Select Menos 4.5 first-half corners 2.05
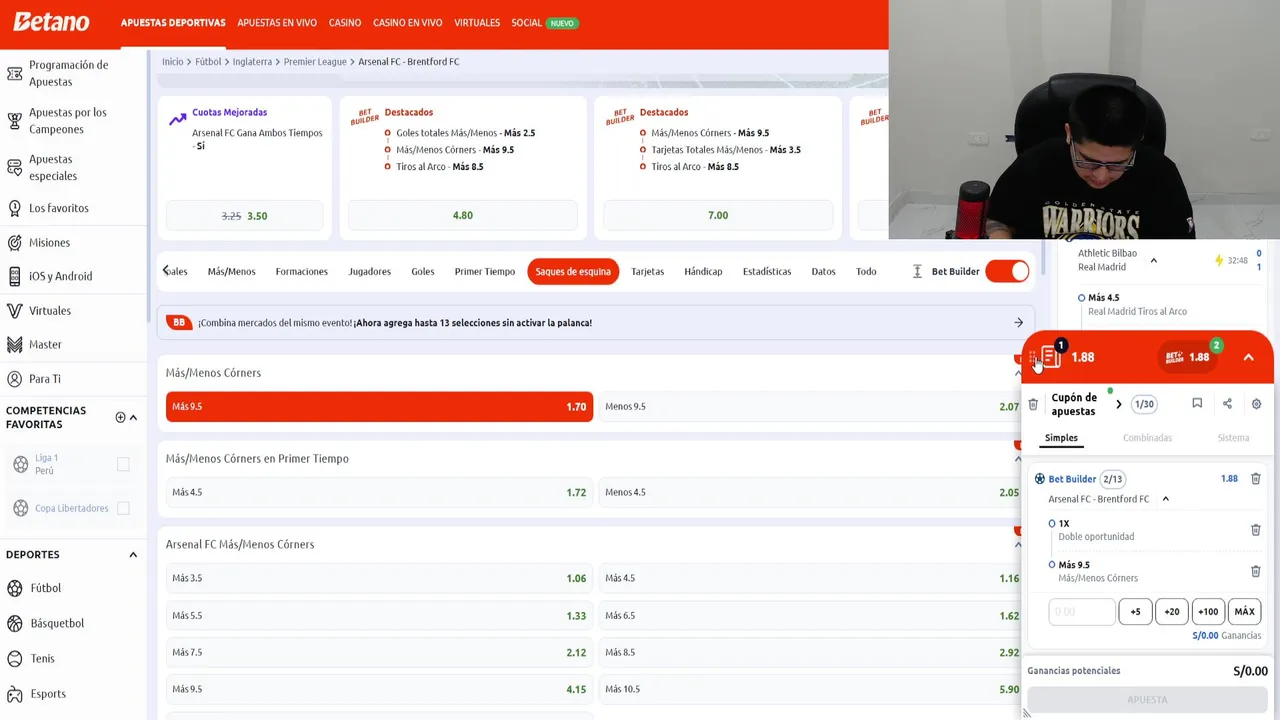1280x720 pixels. pyautogui.click(x=811, y=492)
